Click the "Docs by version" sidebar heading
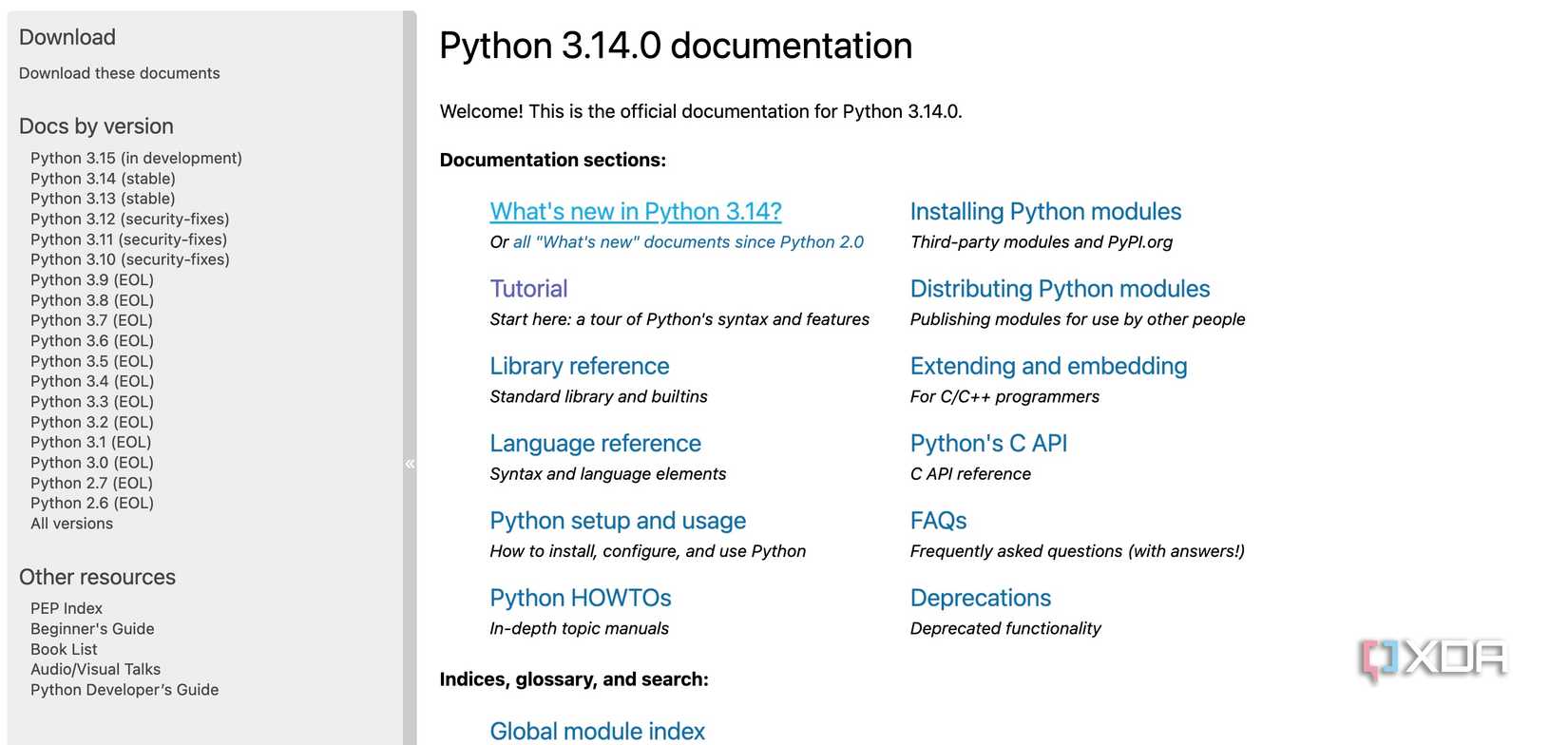Screen dimensions: 1568x745 (96, 126)
